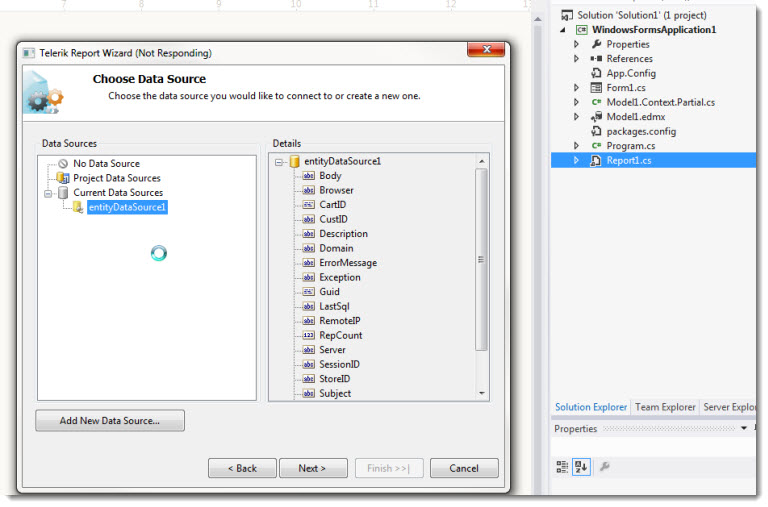Click the CartID field type icon

tap(309, 205)
